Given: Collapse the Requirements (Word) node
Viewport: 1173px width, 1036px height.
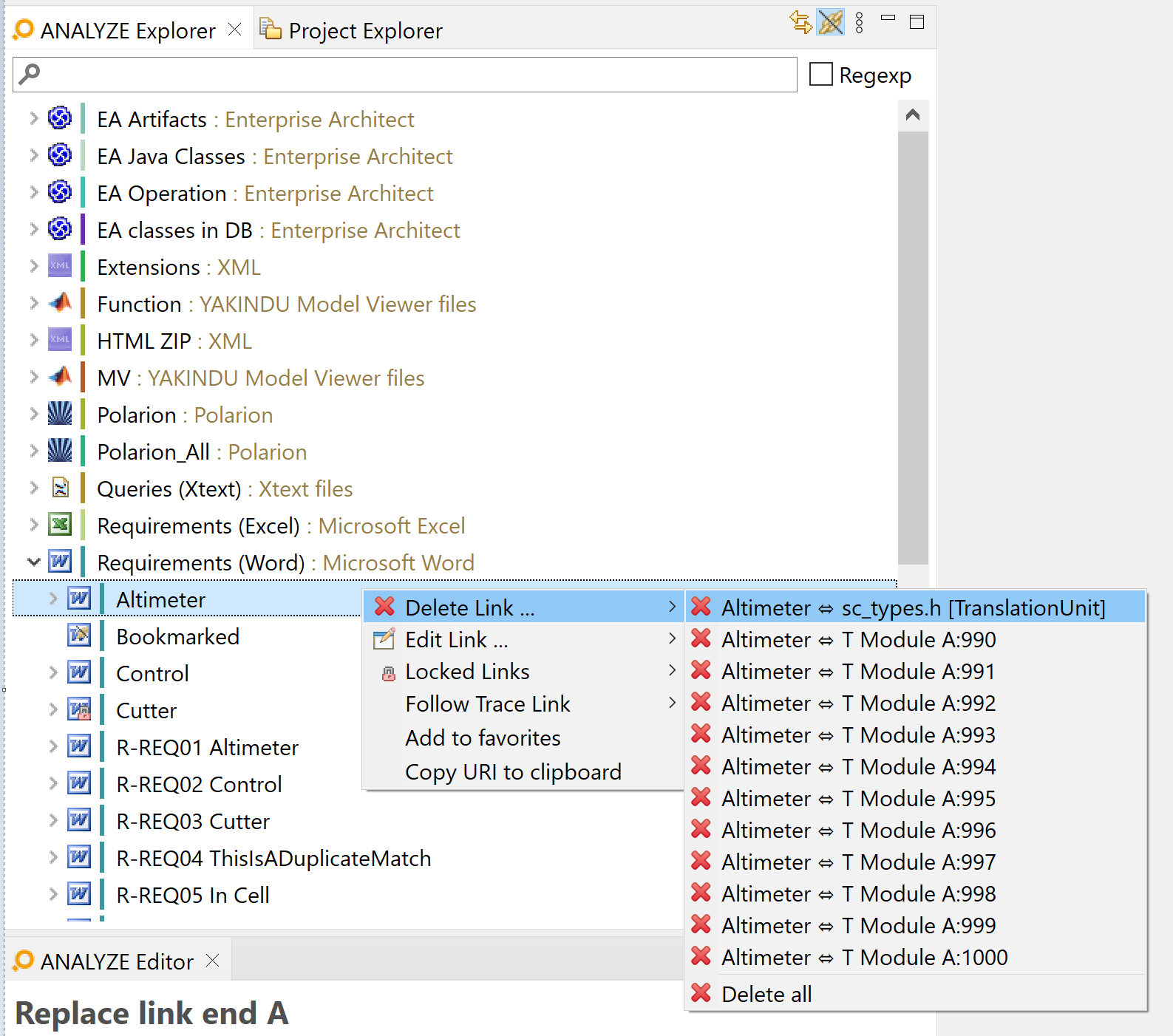Looking at the screenshot, I should 33,562.
